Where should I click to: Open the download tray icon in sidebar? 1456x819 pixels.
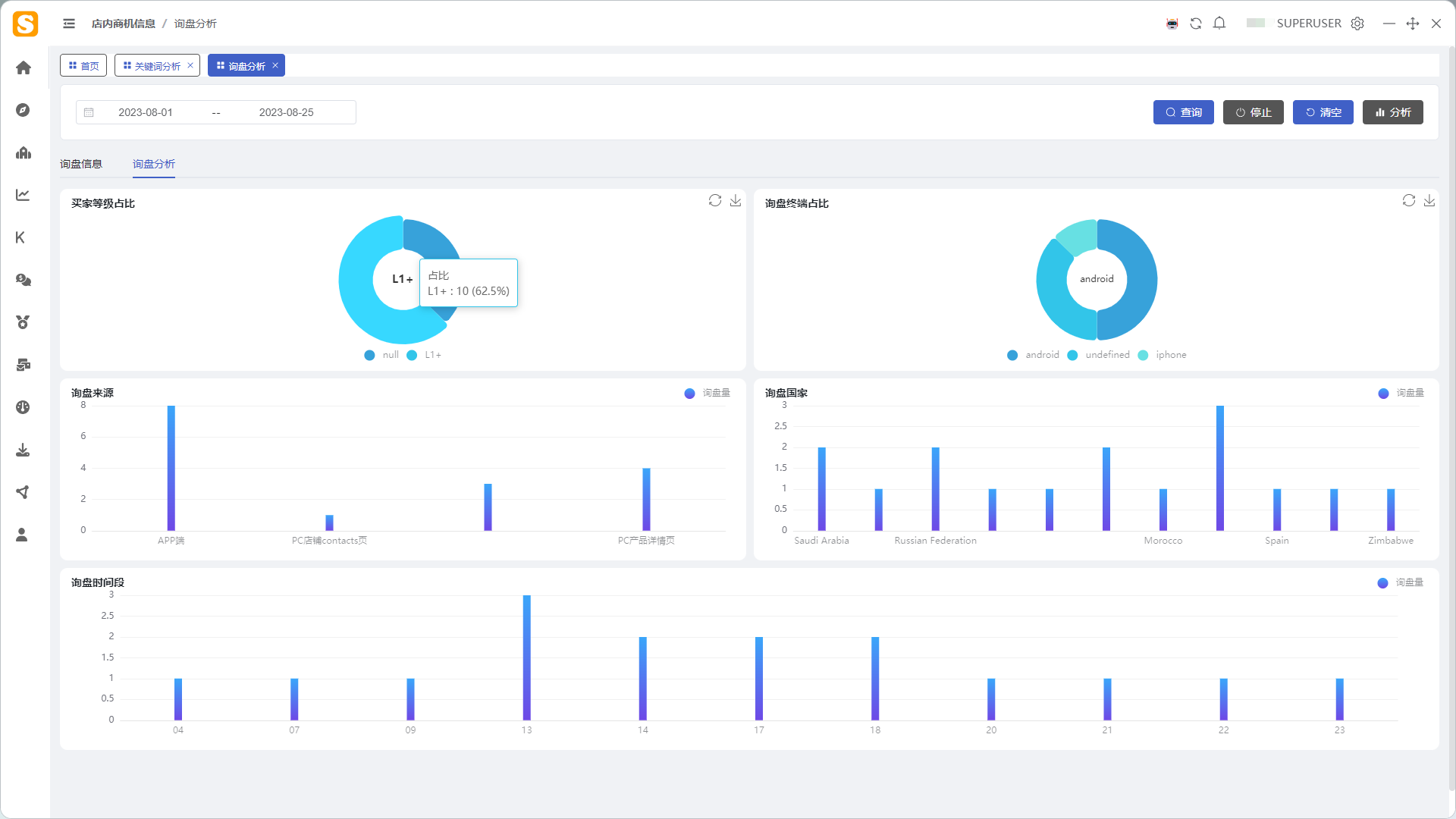(x=23, y=450)
